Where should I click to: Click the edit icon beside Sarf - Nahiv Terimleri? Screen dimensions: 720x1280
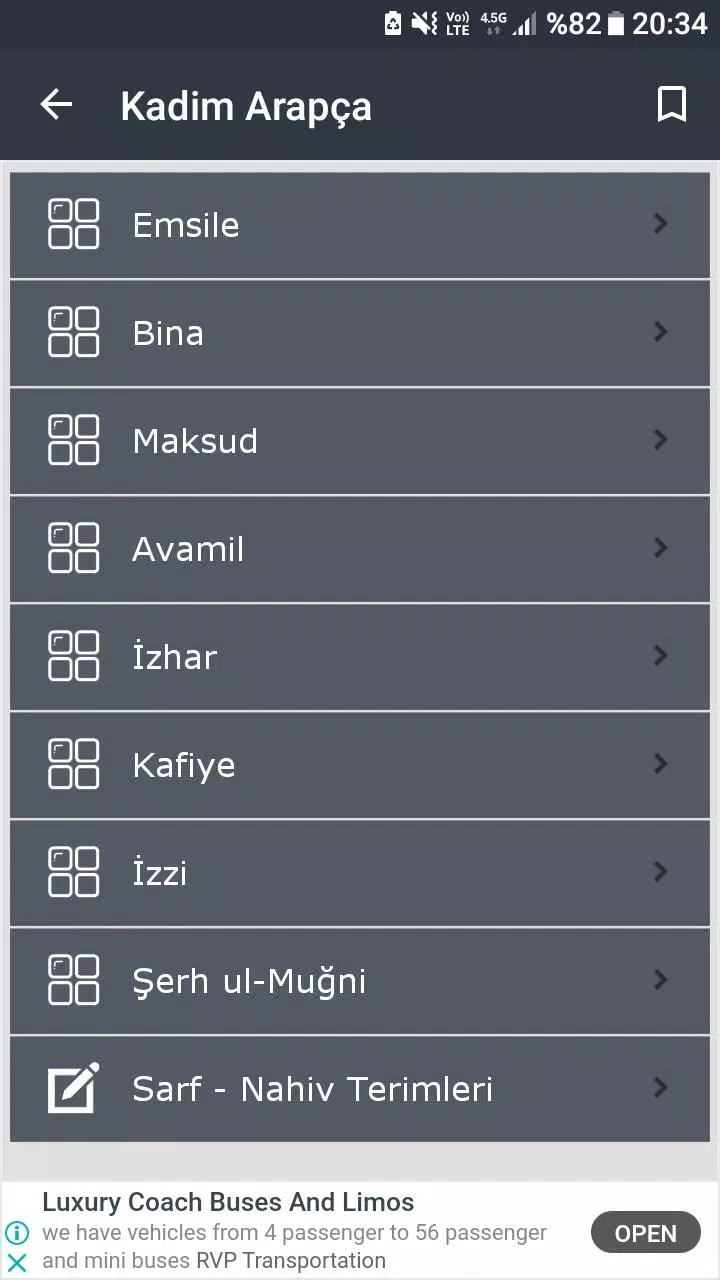click(74, 1088)
